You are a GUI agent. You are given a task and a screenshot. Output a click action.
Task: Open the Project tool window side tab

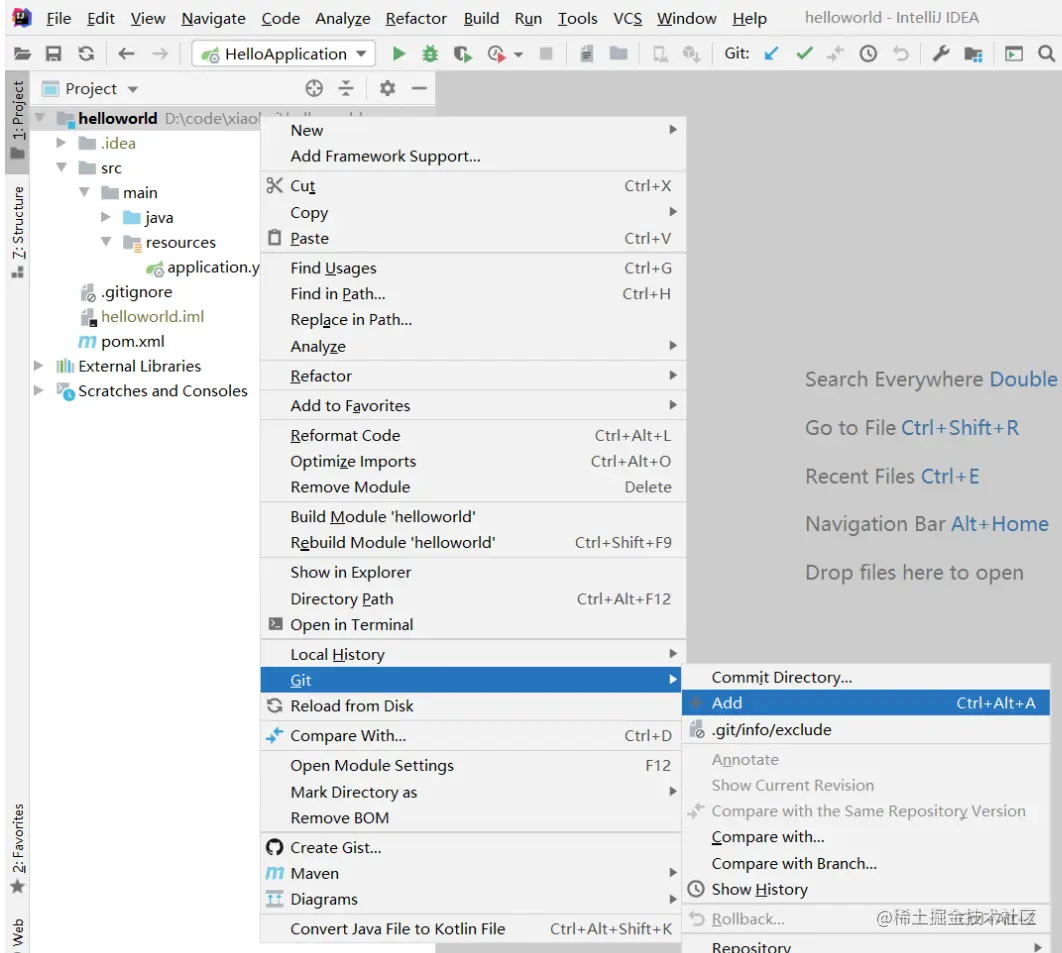[x=17, y=120]
